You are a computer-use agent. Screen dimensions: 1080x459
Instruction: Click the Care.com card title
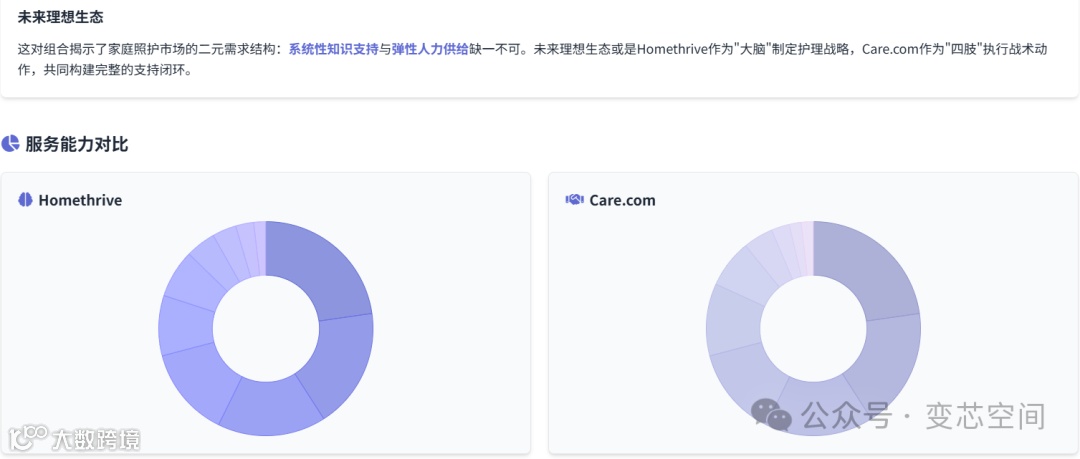pos(623,201)
